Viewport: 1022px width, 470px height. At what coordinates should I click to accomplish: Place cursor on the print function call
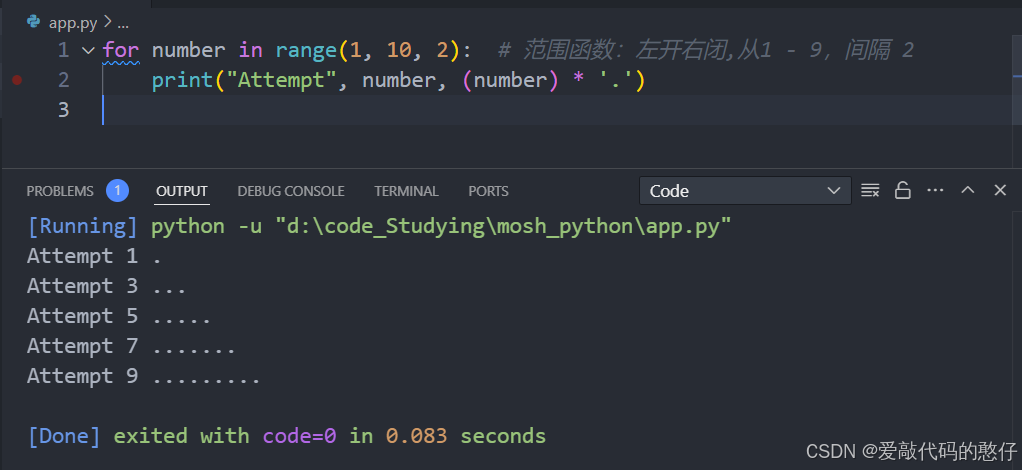[x=182, y=80]
